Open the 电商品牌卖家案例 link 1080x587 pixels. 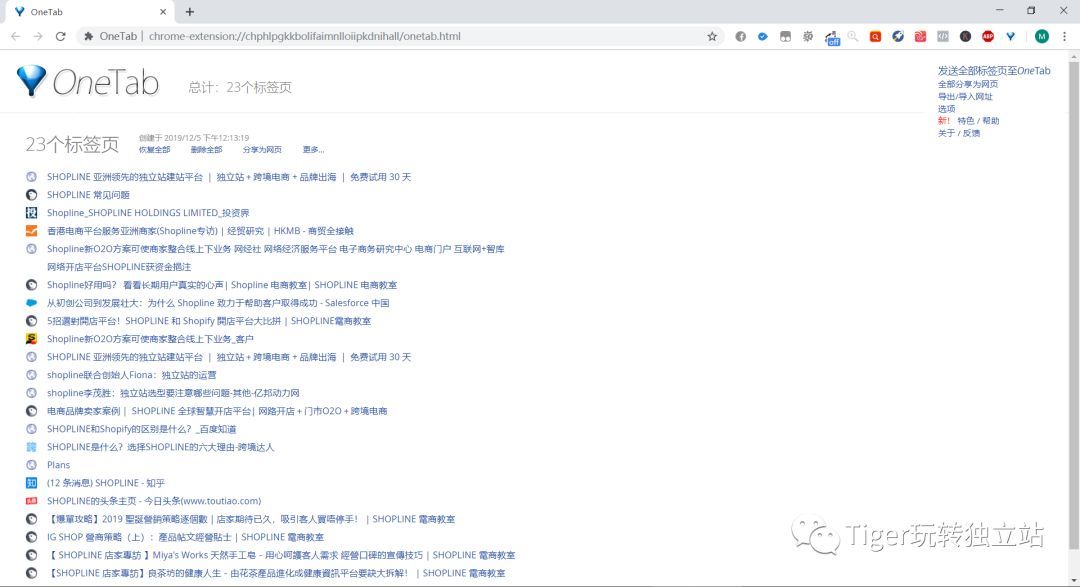217,411
